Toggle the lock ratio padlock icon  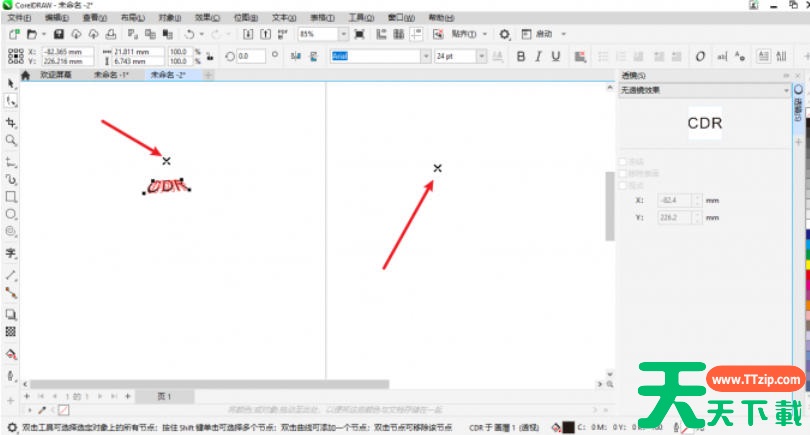[209, 56]
